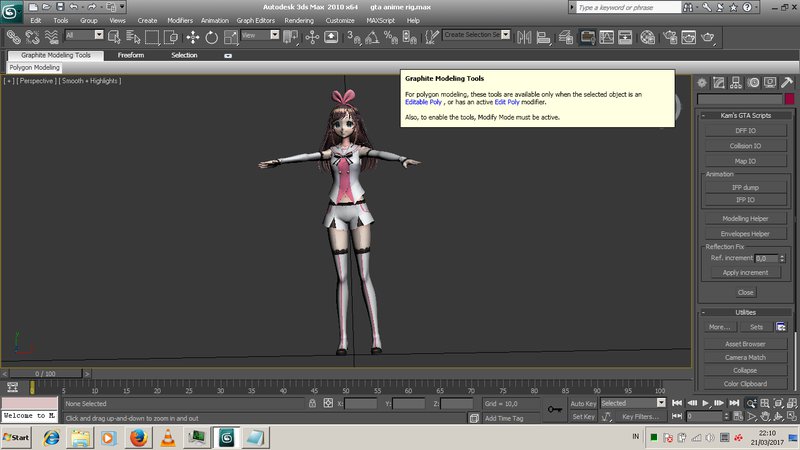
Task: Click the Render Production teapot
Action: (x=708, y=37)
